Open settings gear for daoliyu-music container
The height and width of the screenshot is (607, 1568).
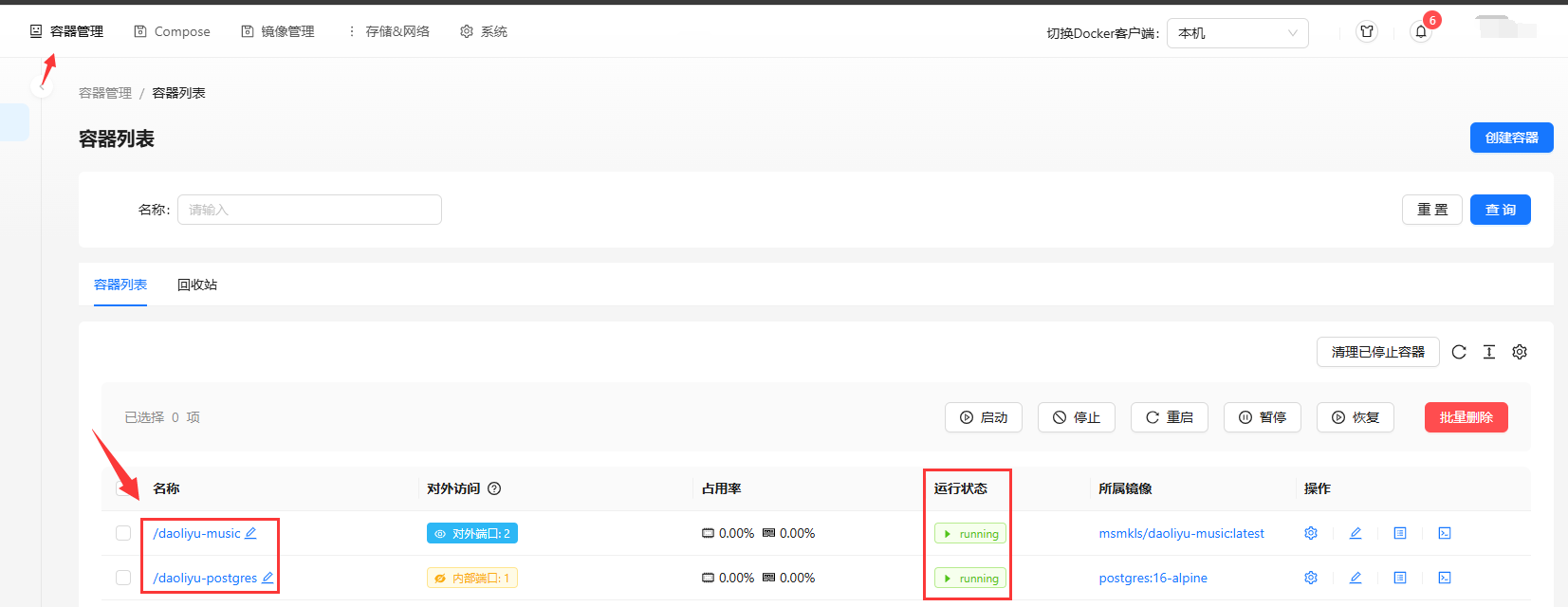1311,533
